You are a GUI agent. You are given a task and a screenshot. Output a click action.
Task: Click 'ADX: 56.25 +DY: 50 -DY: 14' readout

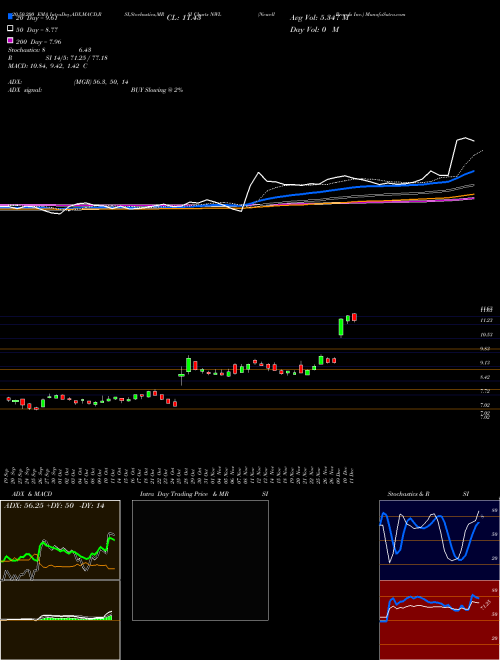click(54, 506)
